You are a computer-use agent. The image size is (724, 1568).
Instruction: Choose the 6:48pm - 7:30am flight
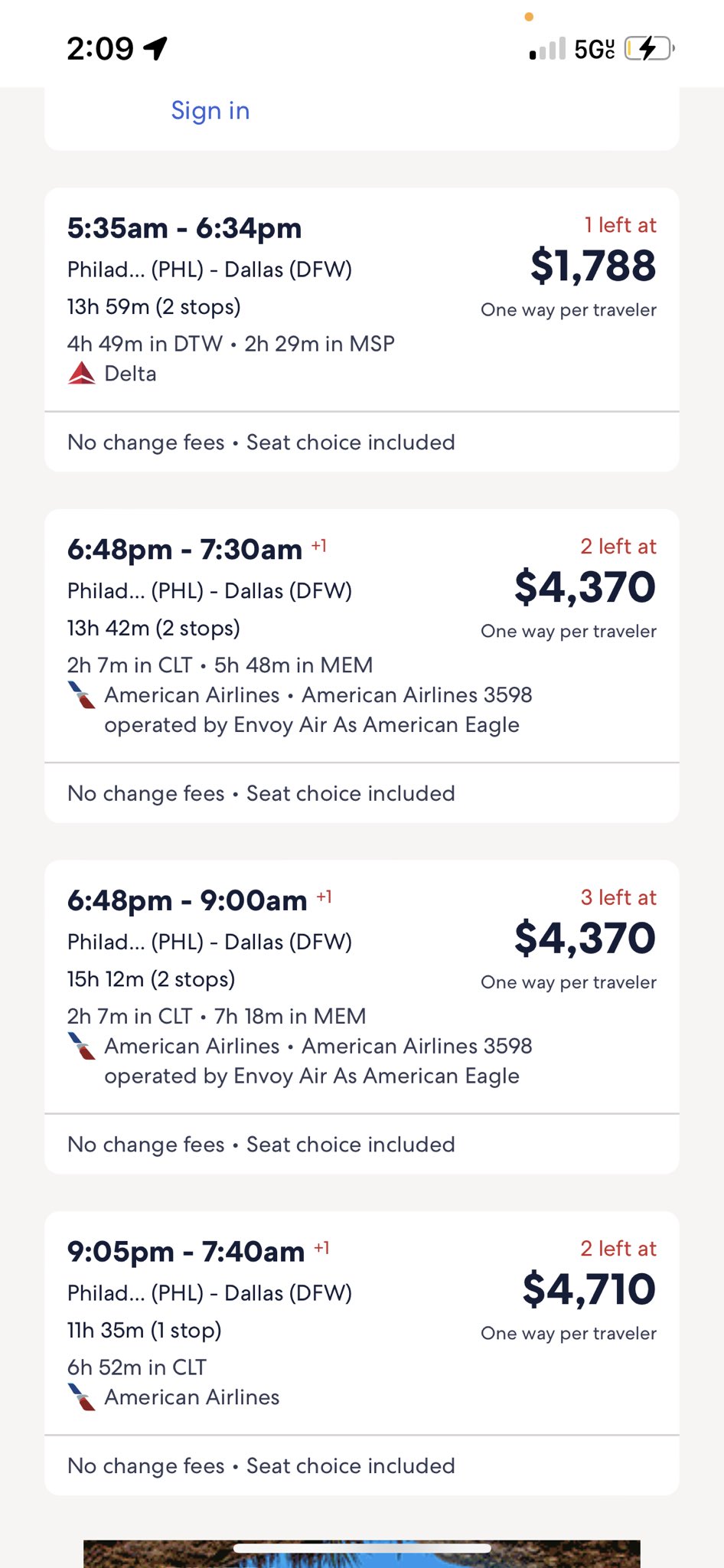362,635
